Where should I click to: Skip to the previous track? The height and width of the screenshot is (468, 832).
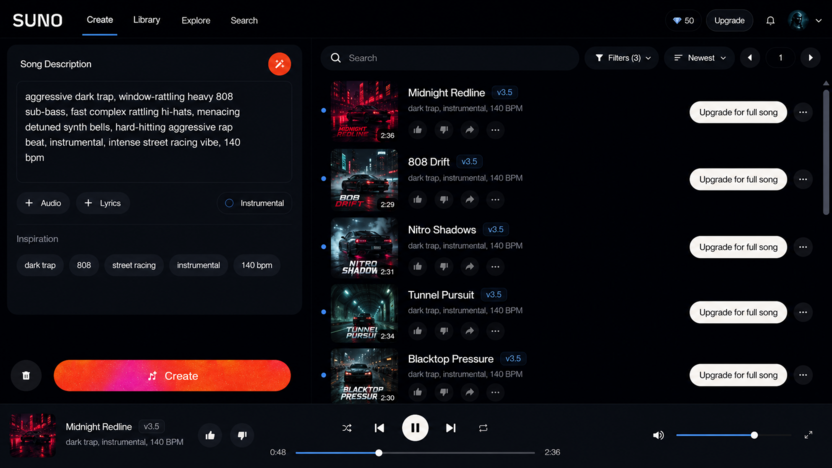tap(379, 428)
